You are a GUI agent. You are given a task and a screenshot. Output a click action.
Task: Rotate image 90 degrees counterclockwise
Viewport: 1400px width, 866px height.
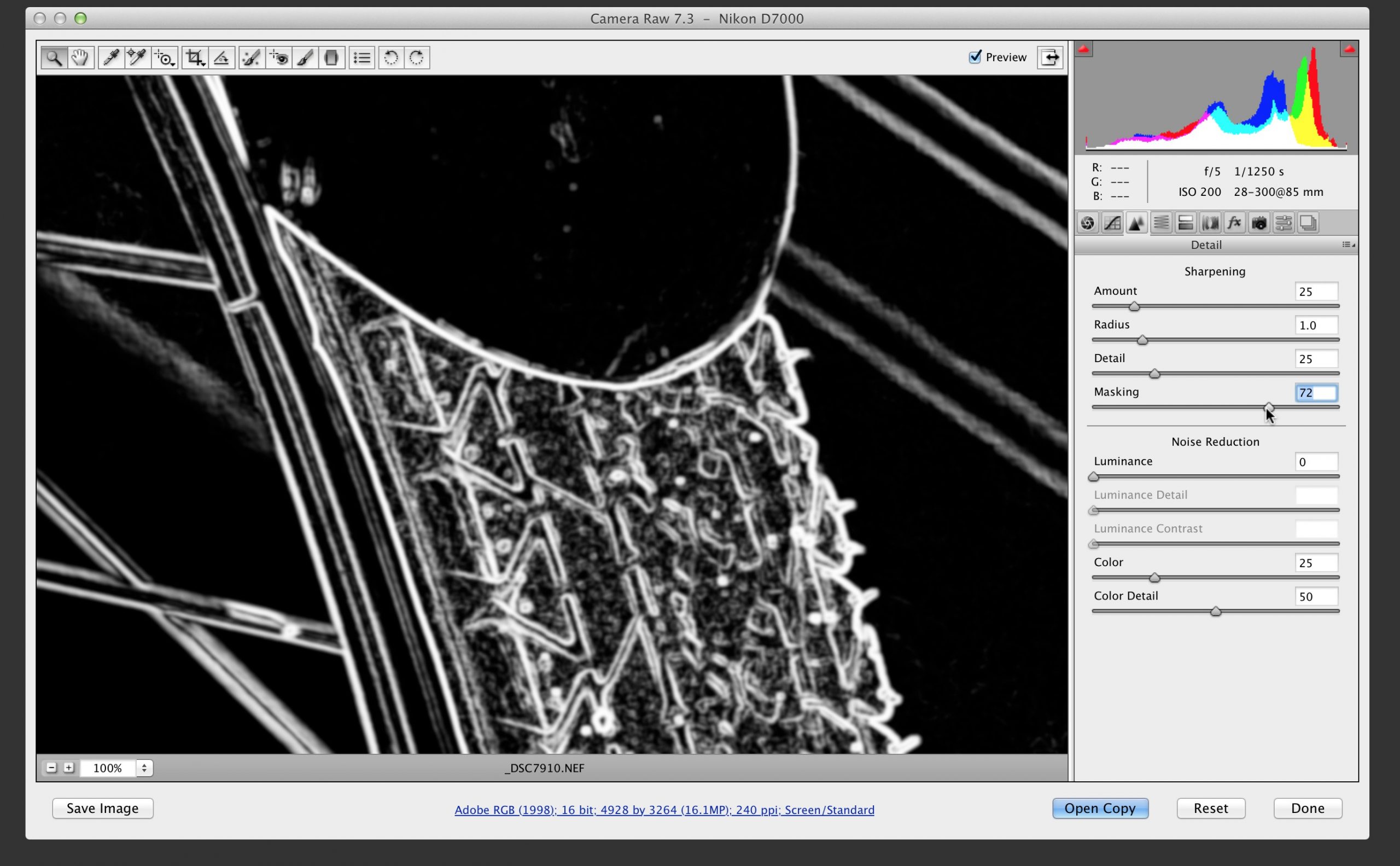click(390, 58)
